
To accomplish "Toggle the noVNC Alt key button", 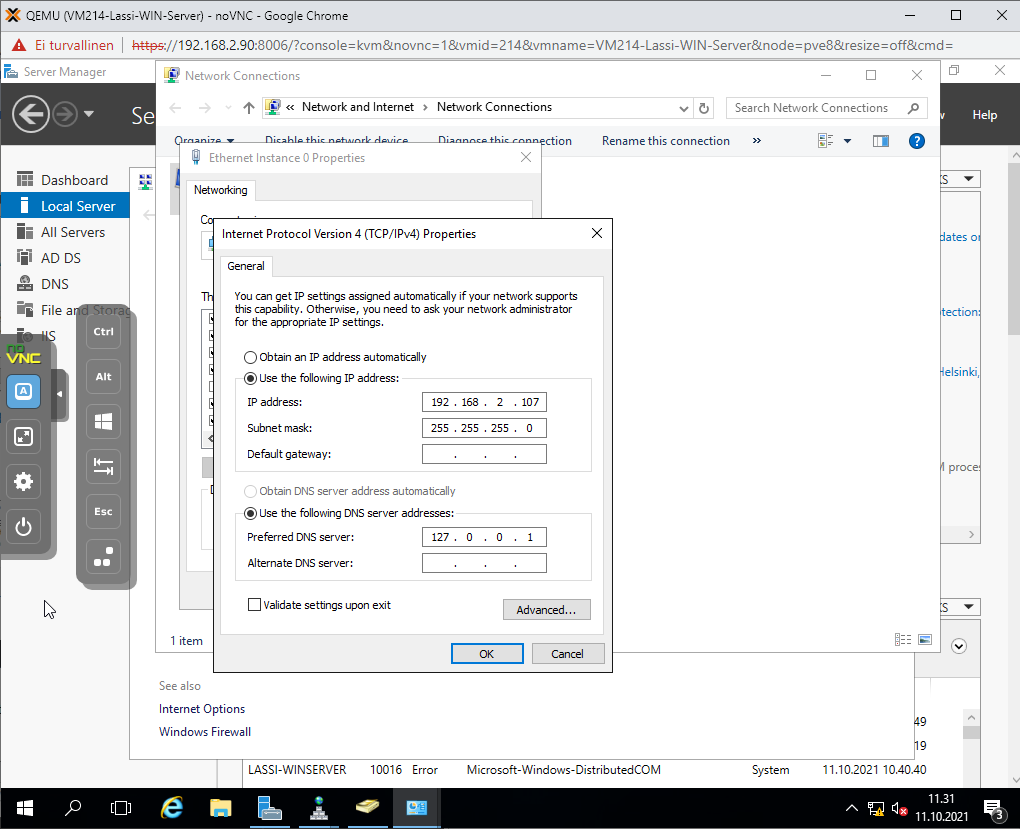I will pos(103,377).
